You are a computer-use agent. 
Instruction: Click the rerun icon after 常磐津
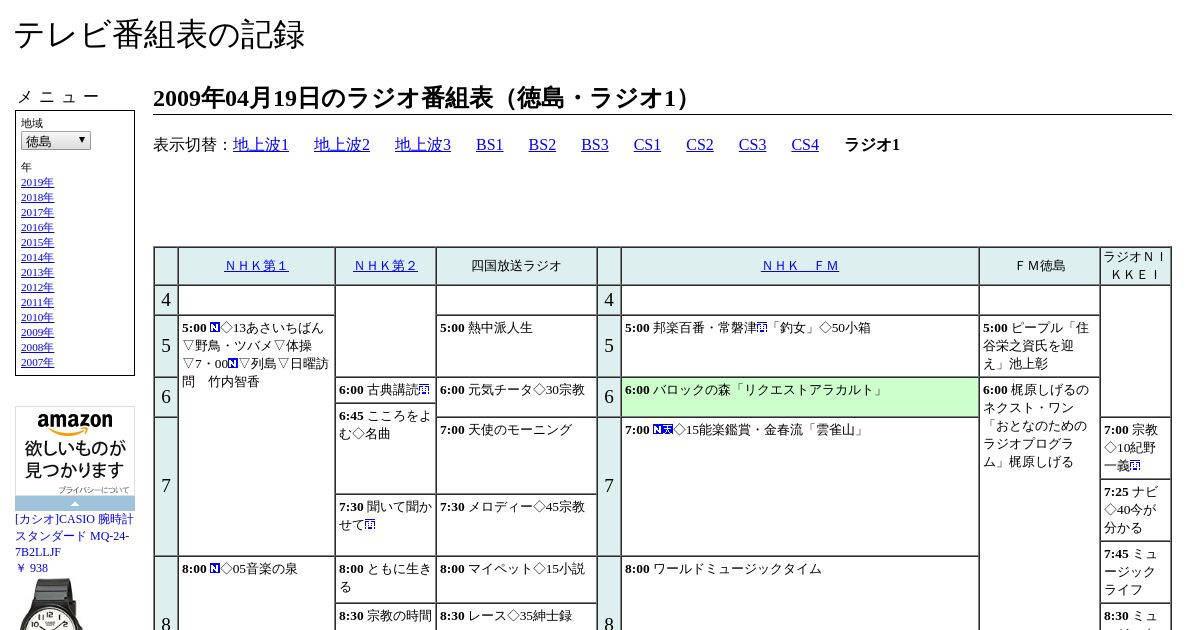click(x=762, y=328)
